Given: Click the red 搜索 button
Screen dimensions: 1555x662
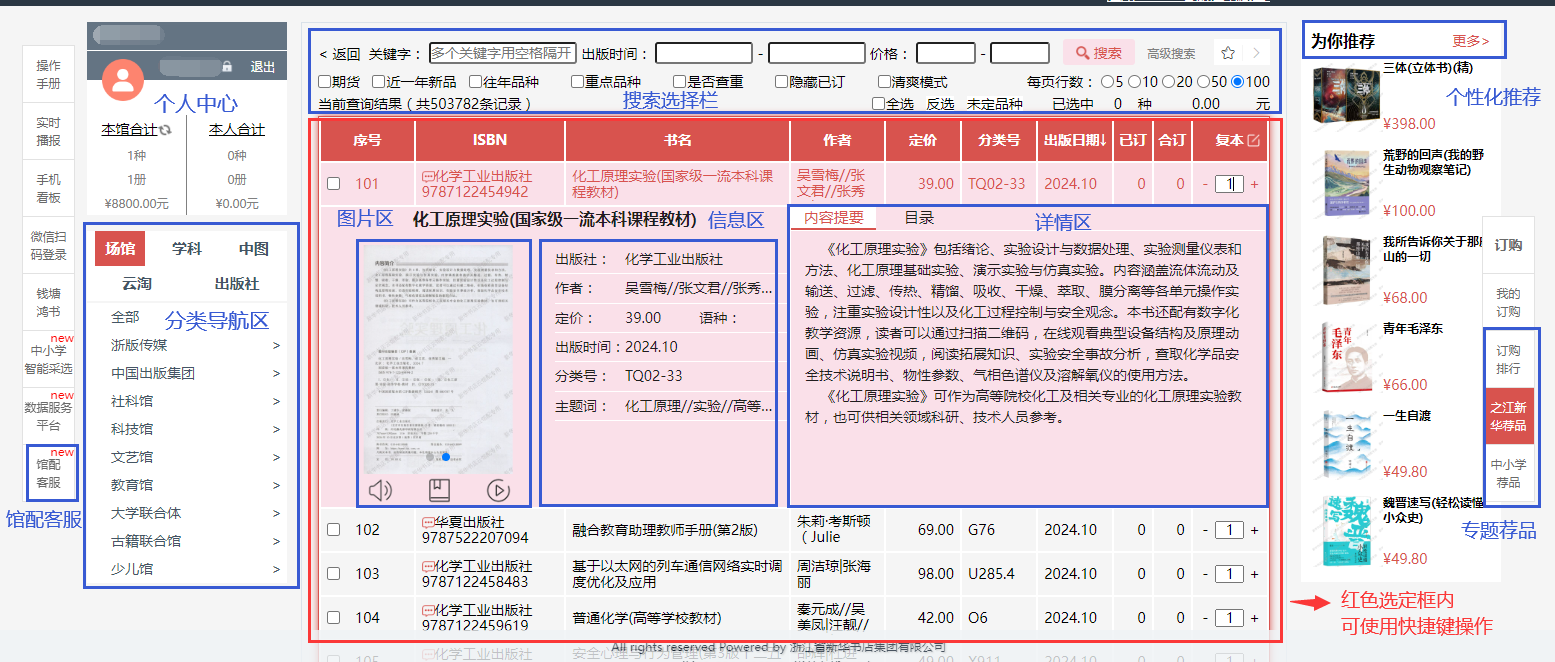Looking at the screenshot, I should pyautogui.click(x=1098, y=53).
